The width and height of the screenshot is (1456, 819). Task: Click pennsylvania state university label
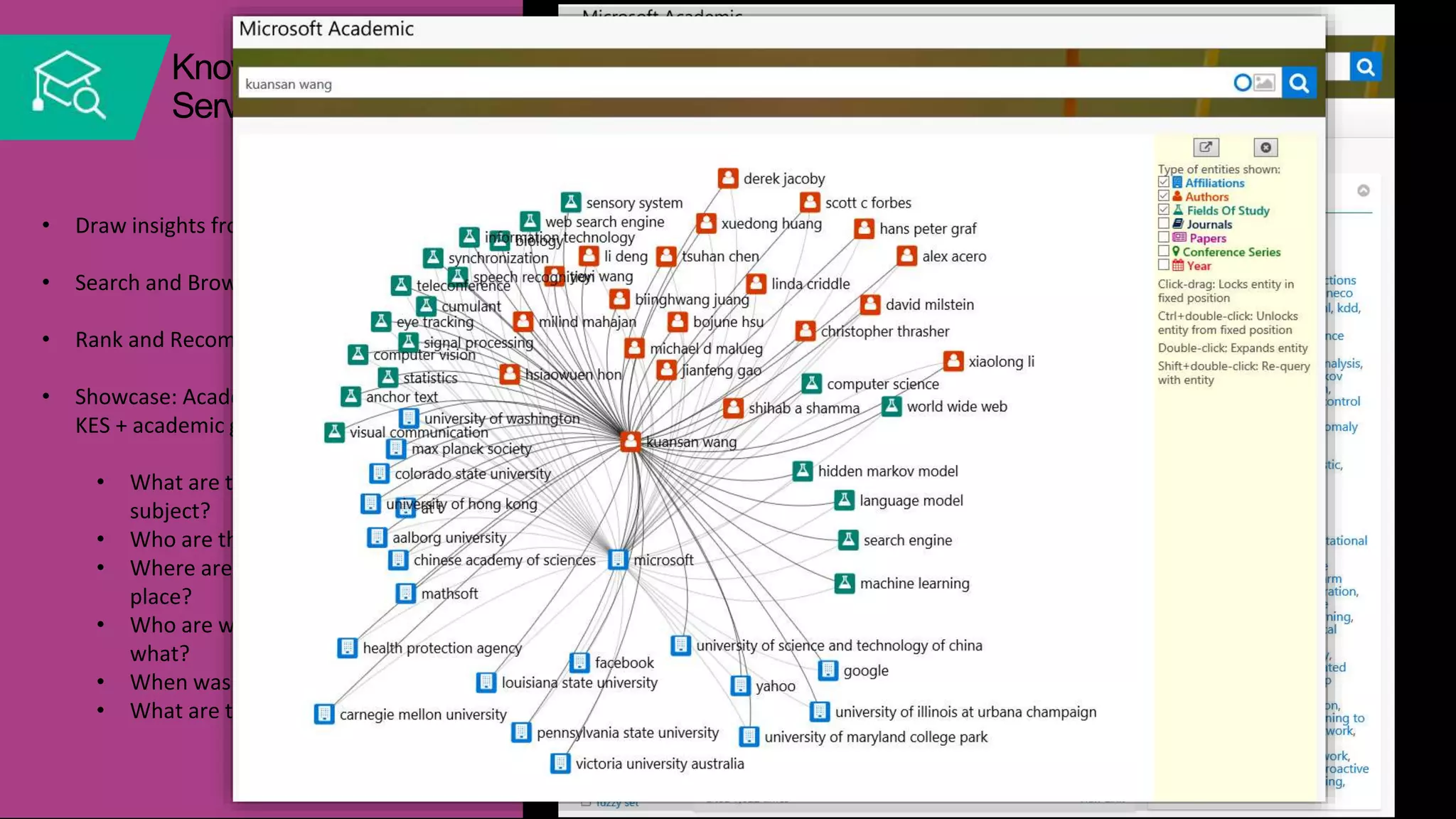click(628, 732)
